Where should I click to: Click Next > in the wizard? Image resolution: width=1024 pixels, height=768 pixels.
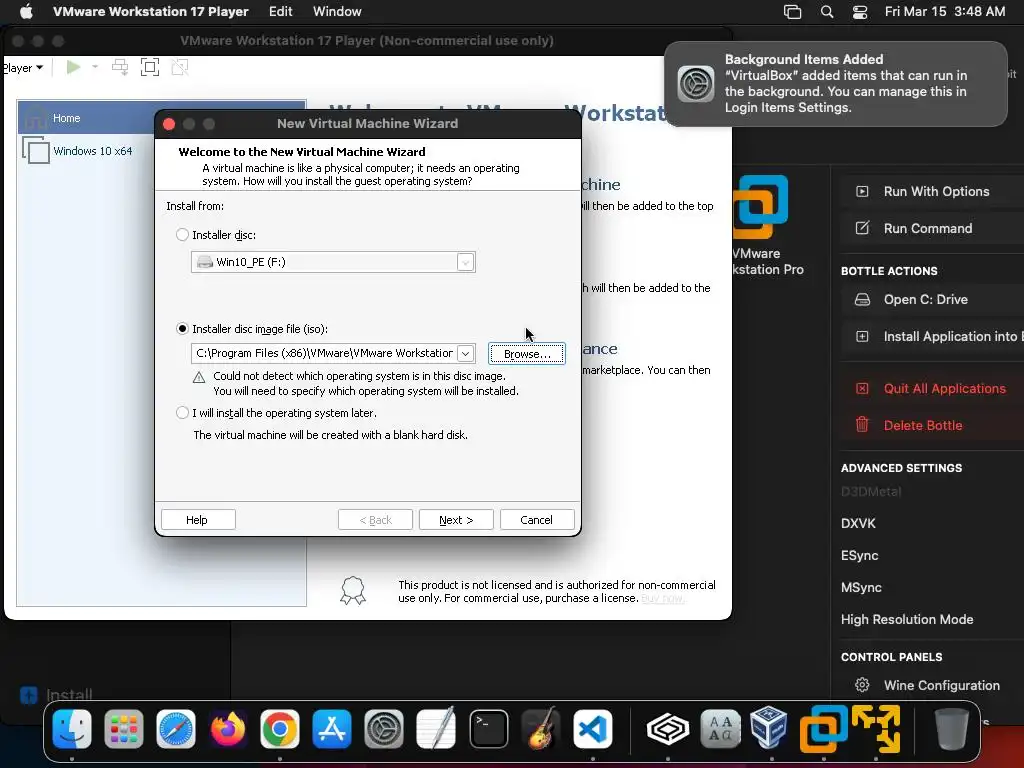456,520
